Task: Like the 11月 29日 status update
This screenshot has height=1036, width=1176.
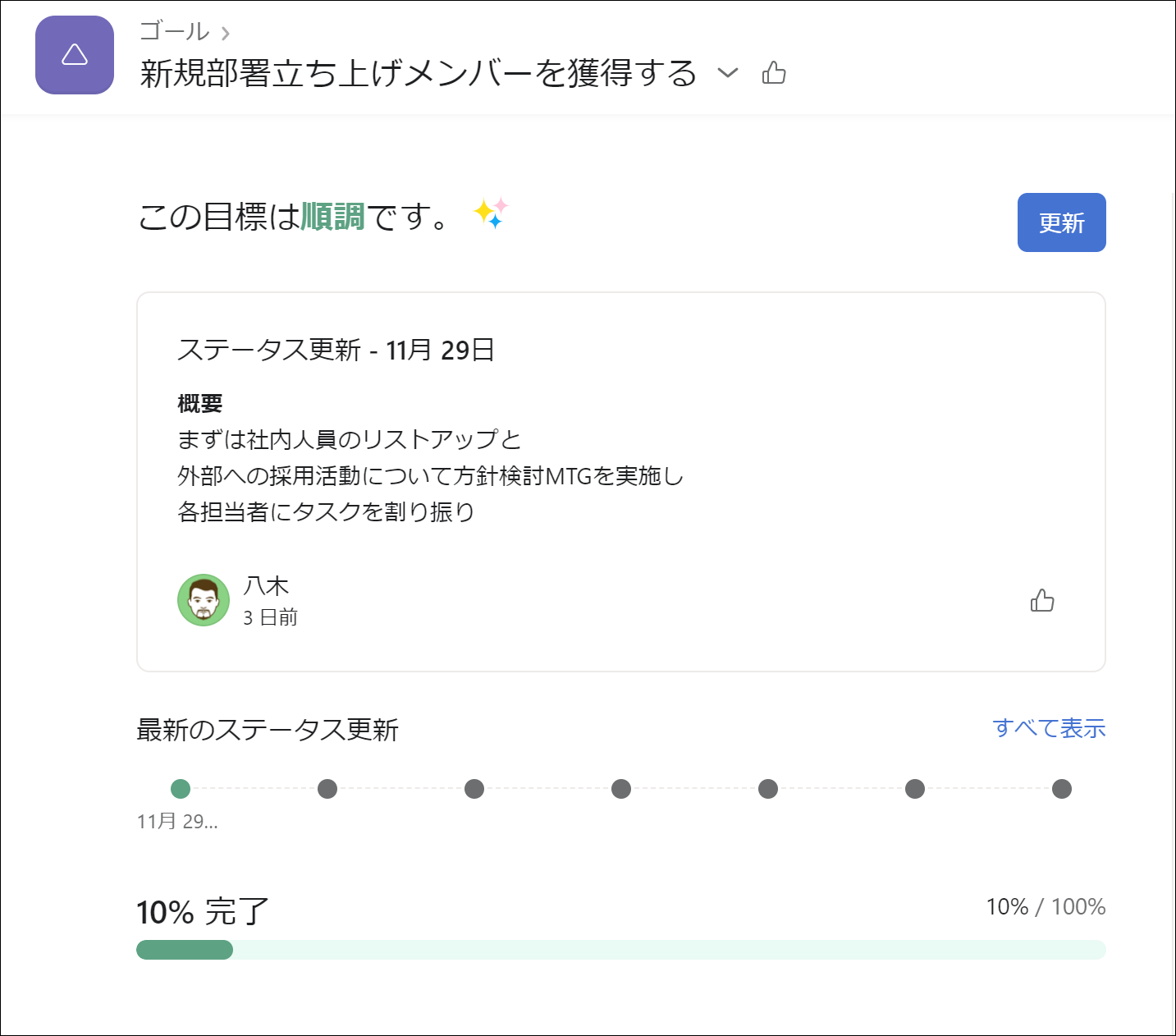Action: click(x=1042, y=601)
